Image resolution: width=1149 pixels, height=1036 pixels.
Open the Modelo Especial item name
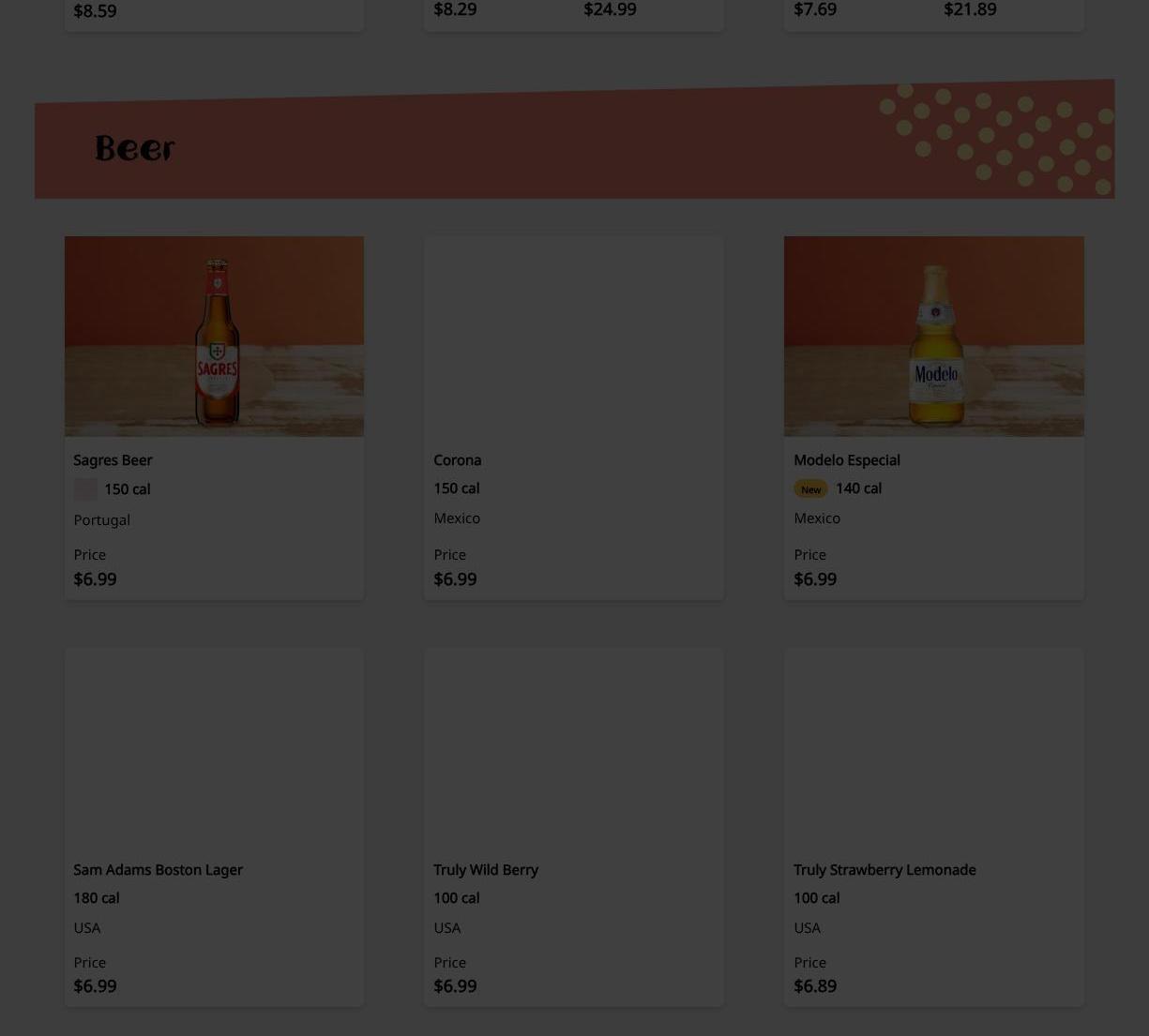click(846, 460)
